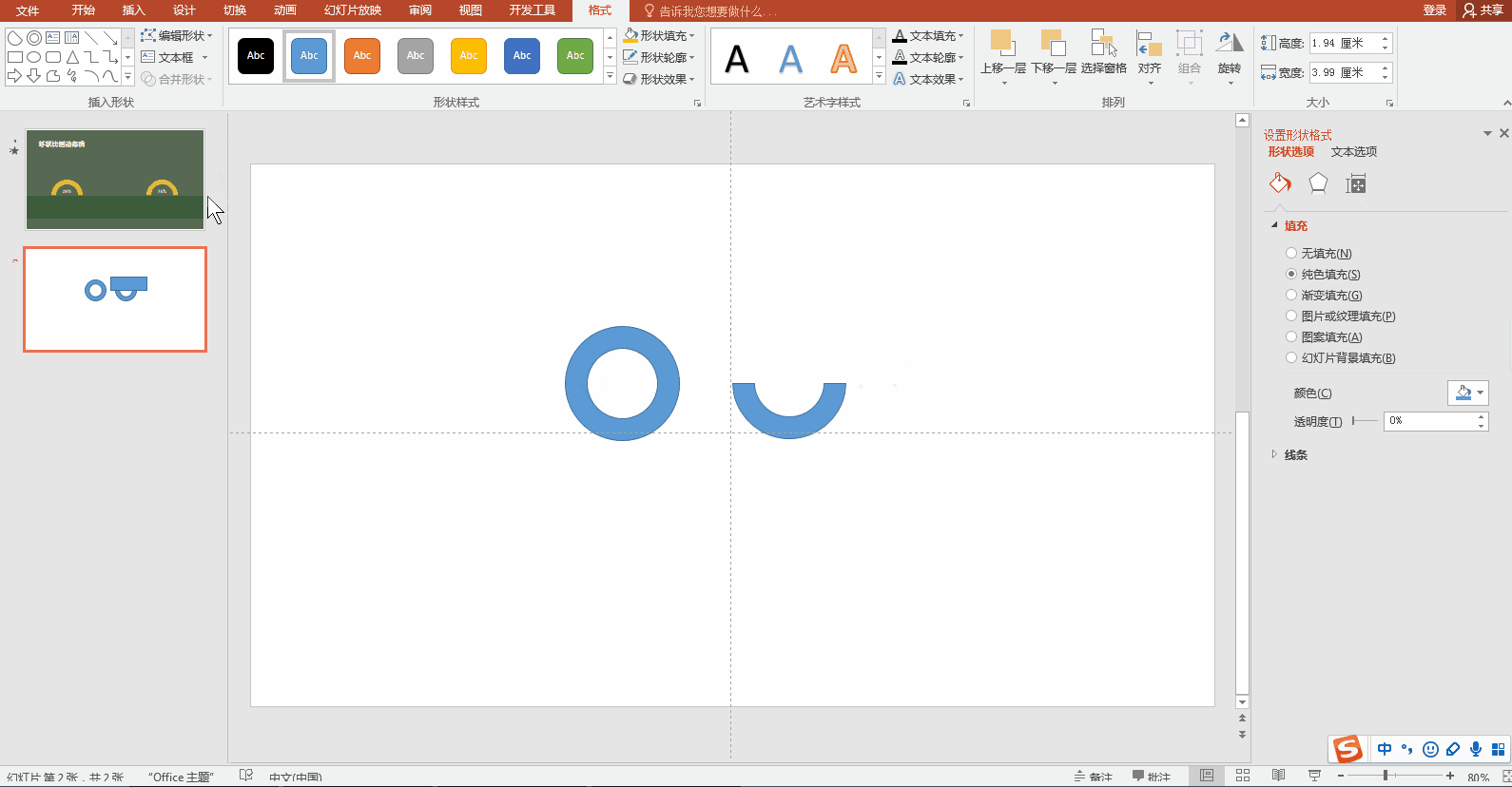Select slide 1 thumbnail
This screenshot has height=787, width=1512.
click(115, 179)
